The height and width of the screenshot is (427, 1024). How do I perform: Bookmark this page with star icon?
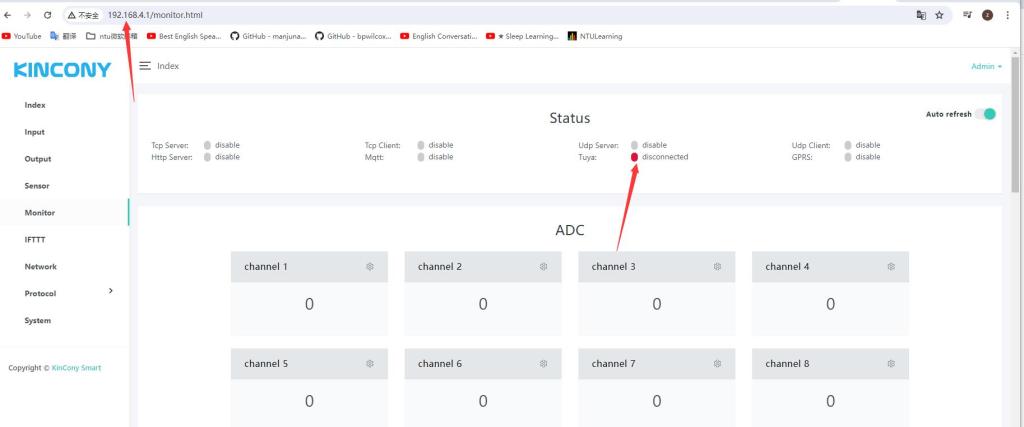940,16
